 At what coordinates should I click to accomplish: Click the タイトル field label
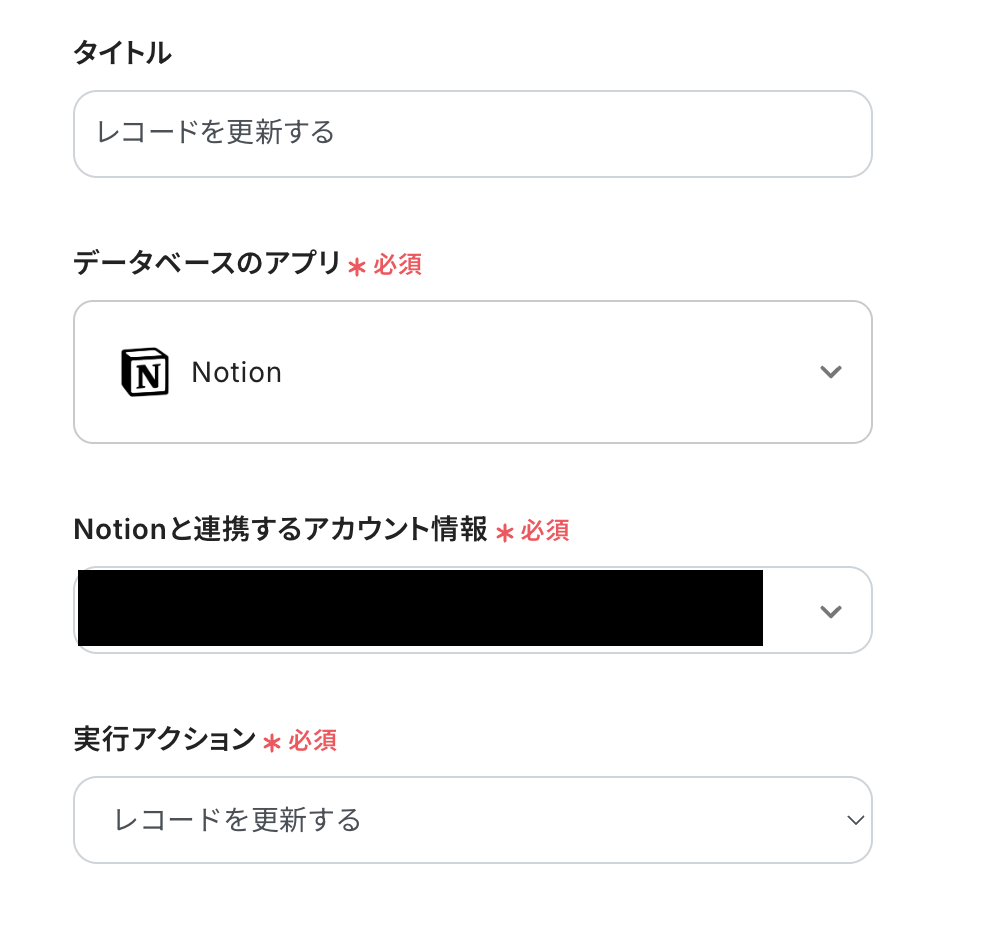pyautogui.click(x=122, y=53)
